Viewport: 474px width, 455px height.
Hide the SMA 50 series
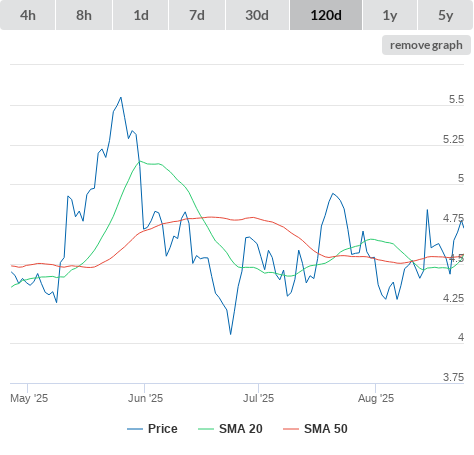coord(326,429)
